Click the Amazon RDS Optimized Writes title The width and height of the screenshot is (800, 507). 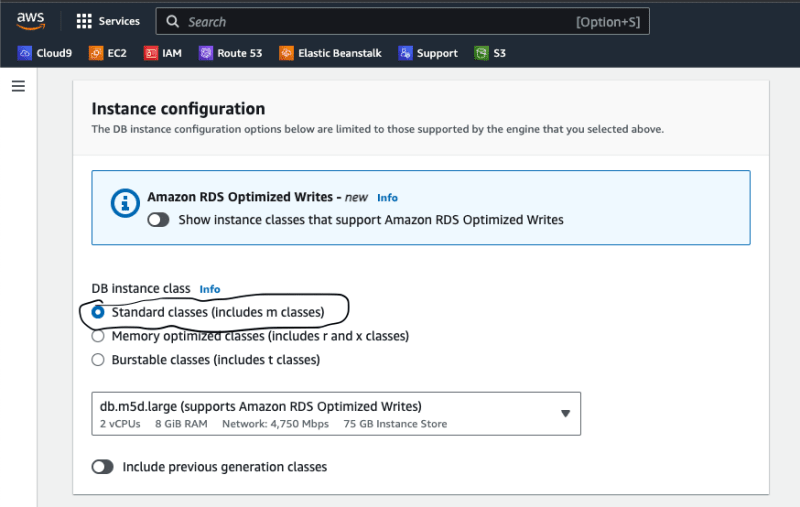coord(240,197)
